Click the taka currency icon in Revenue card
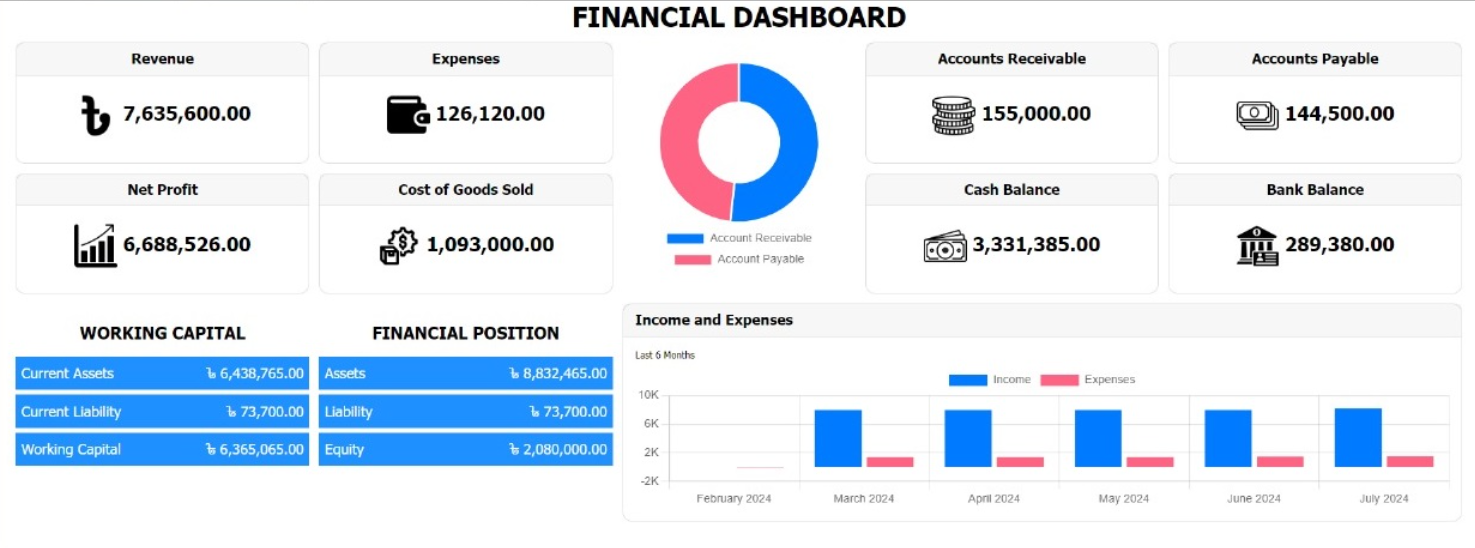The height and width of the screenshot is (548, 1475). click(x=95, y=115)
